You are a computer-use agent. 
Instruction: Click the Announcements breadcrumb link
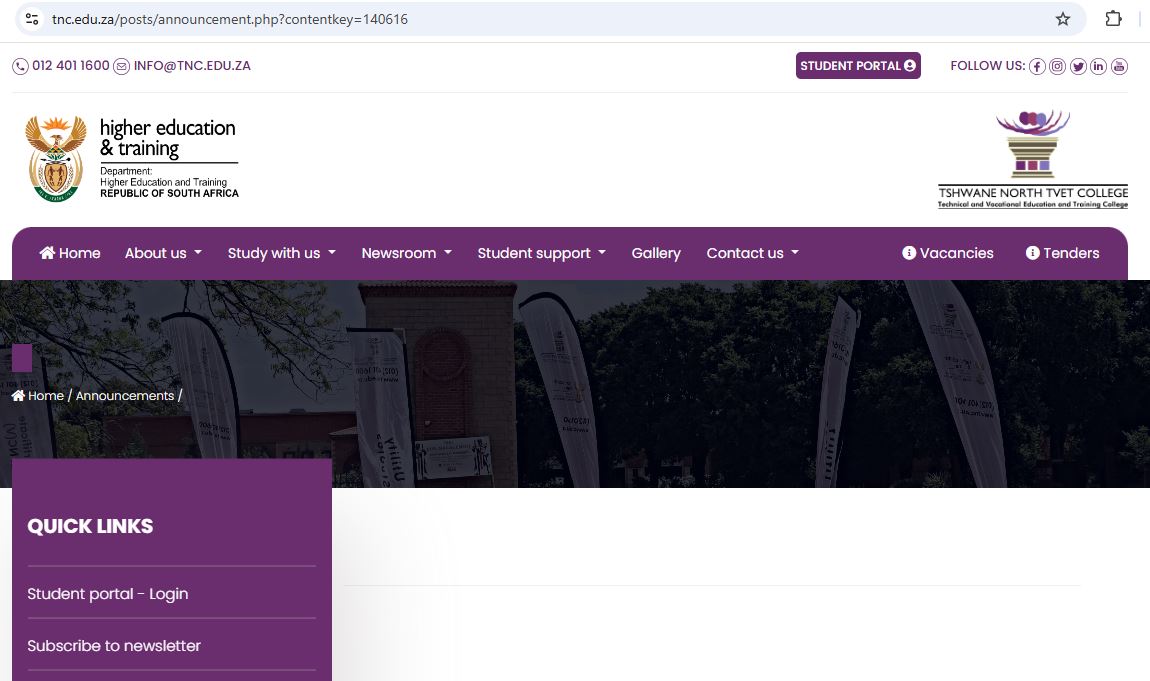125,396
